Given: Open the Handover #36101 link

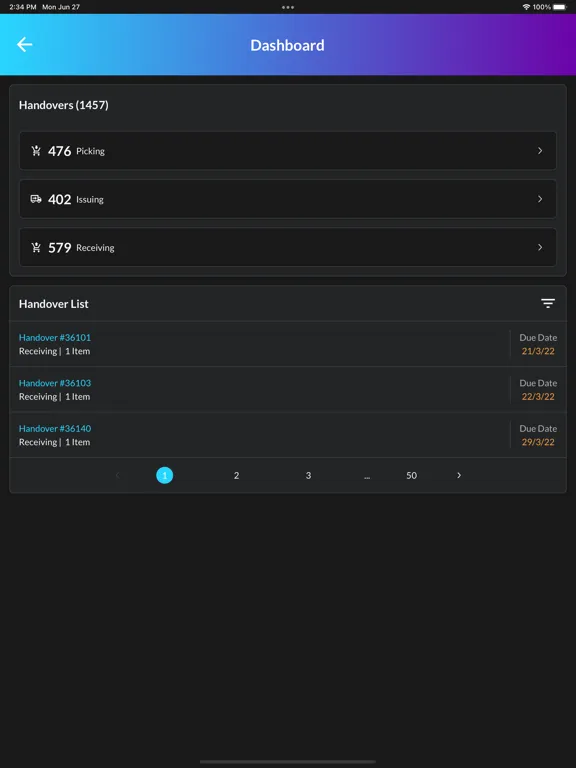Looking at the screenshot, I should 55,337.
